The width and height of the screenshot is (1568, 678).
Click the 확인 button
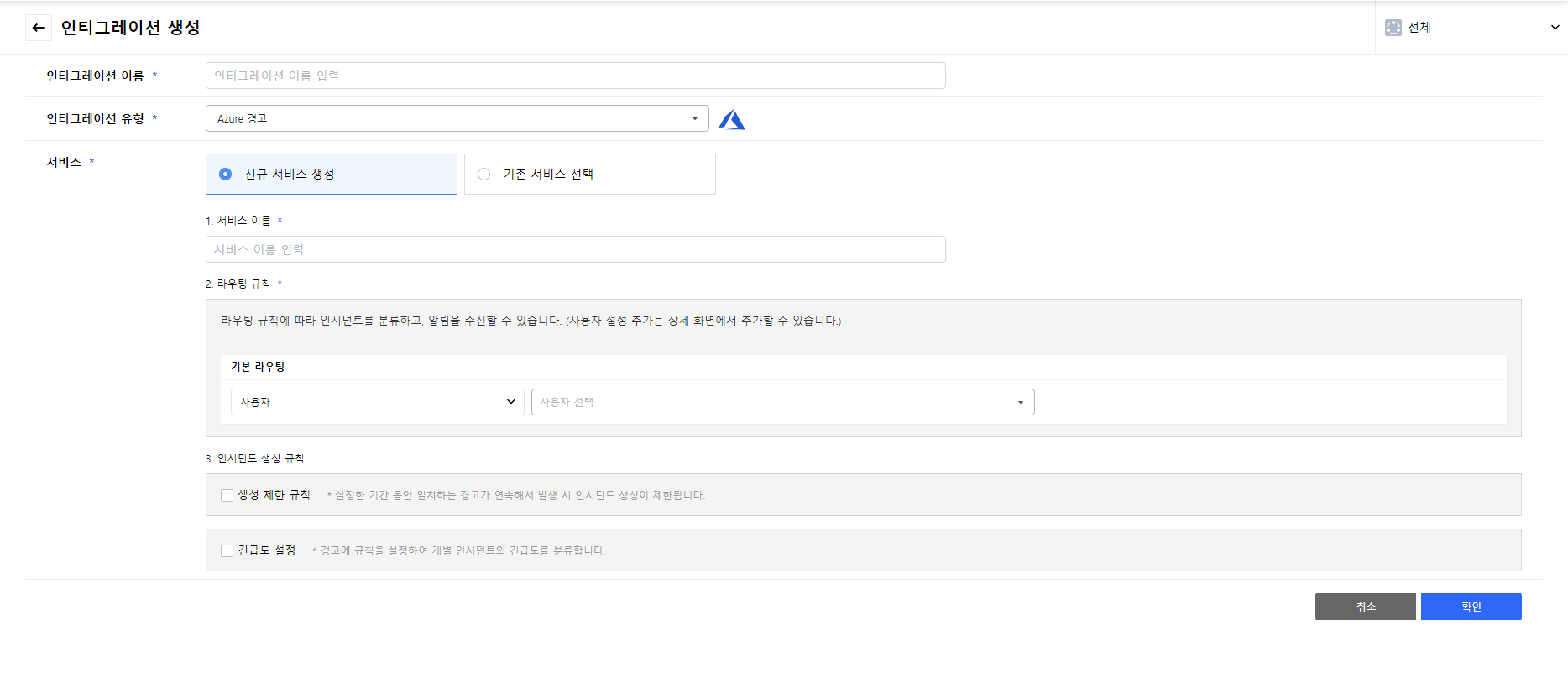coord(1471,607)
